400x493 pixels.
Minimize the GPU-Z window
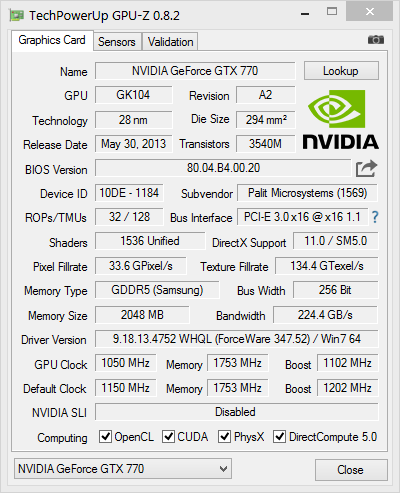pos(305,14)
